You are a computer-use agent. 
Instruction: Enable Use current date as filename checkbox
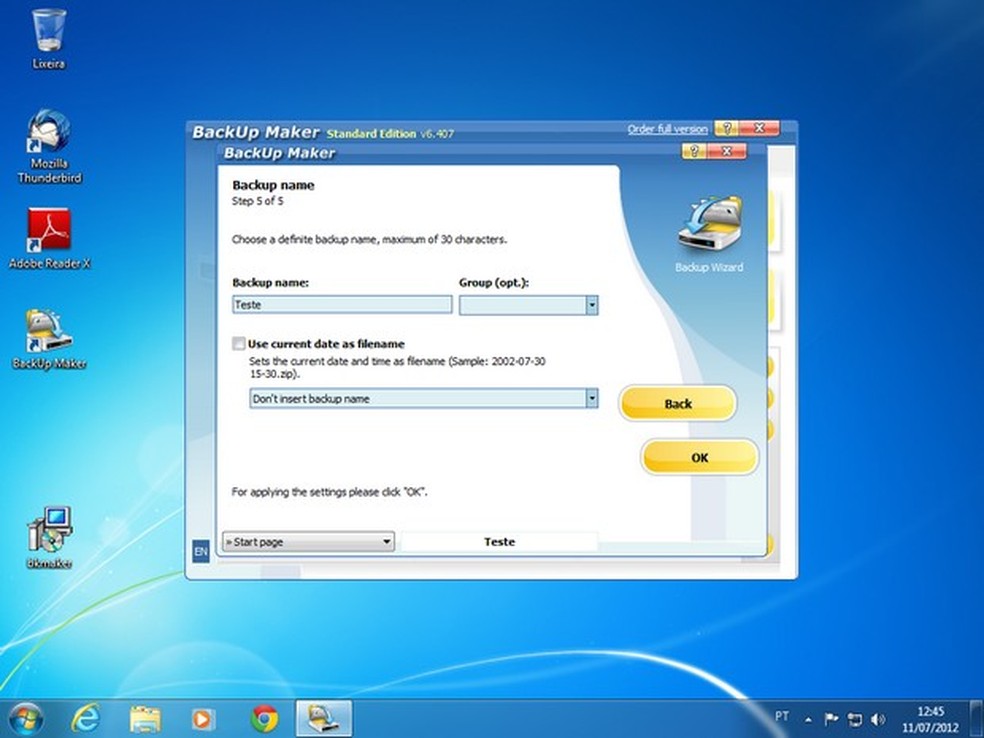[239, 344]
